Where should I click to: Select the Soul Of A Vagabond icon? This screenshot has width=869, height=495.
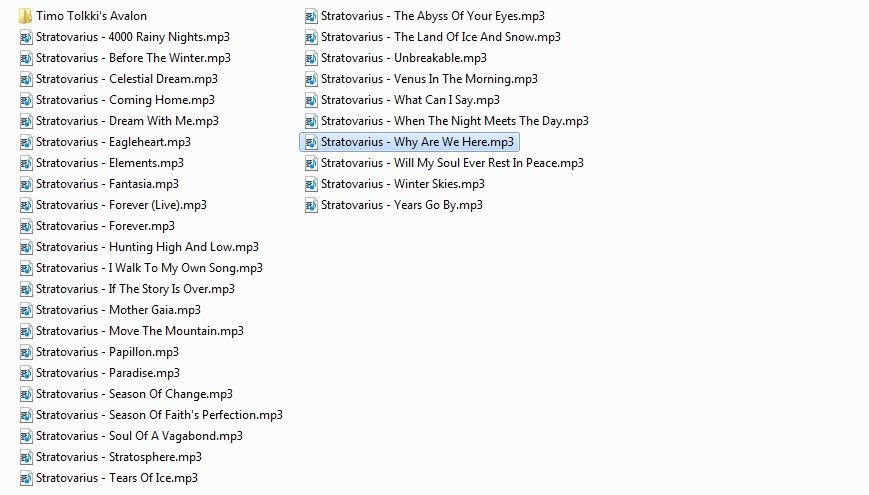26,437
